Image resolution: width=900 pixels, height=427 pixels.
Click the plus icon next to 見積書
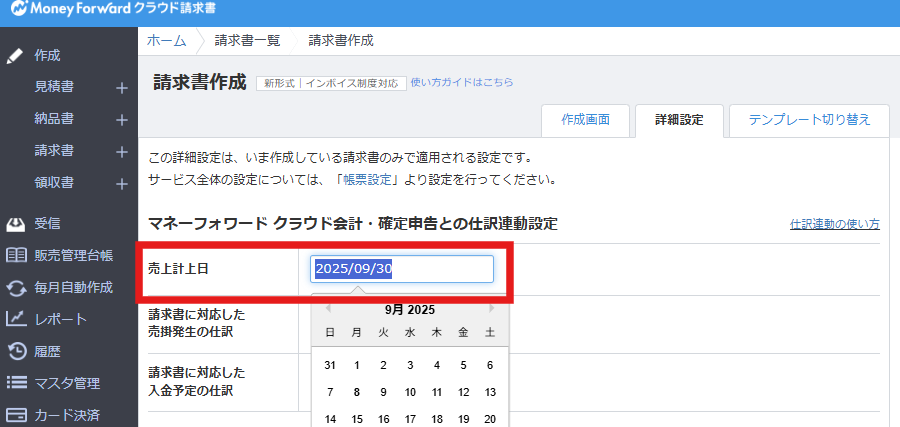coord(121,88)
